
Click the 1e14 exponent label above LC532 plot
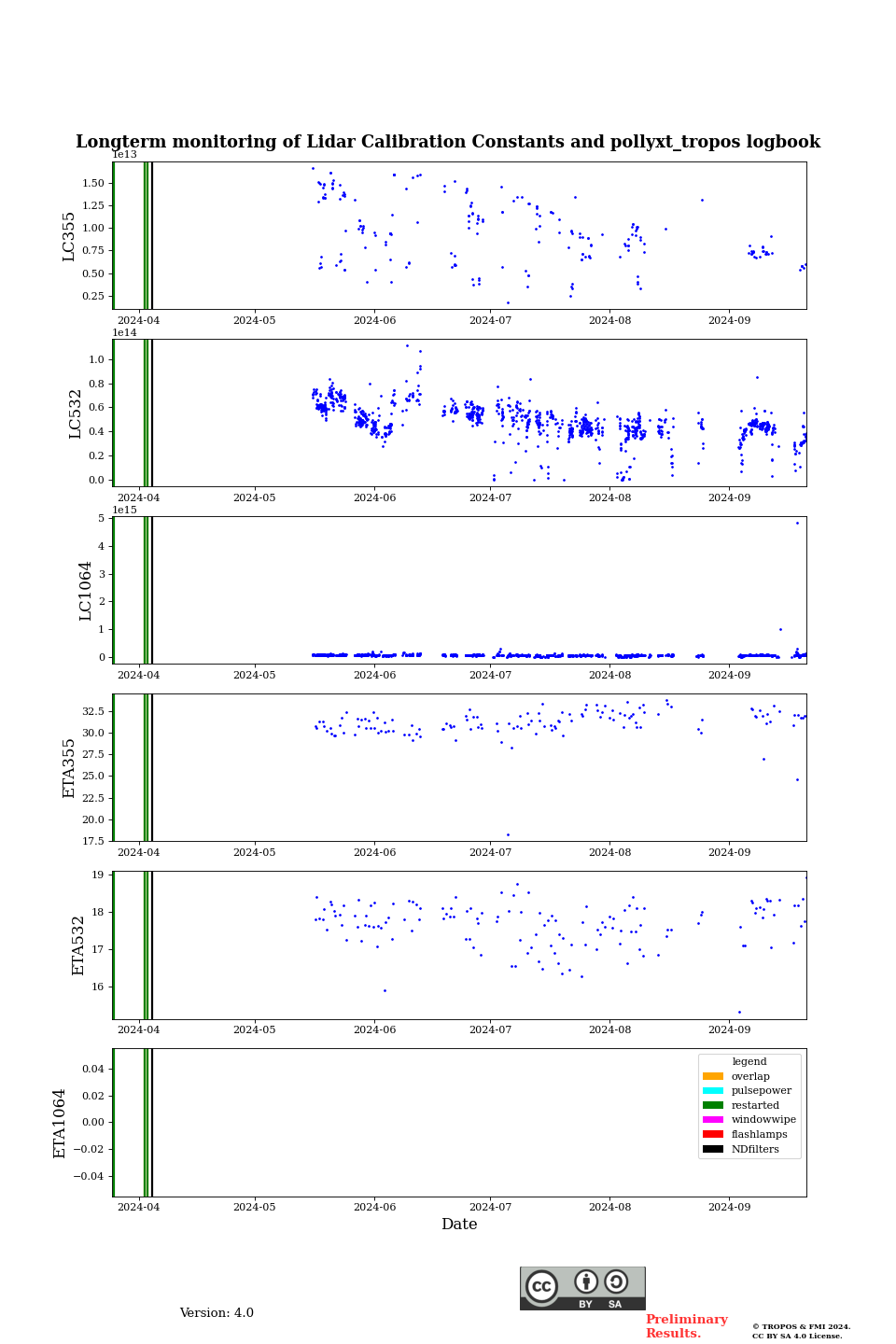tap(124, 332)
